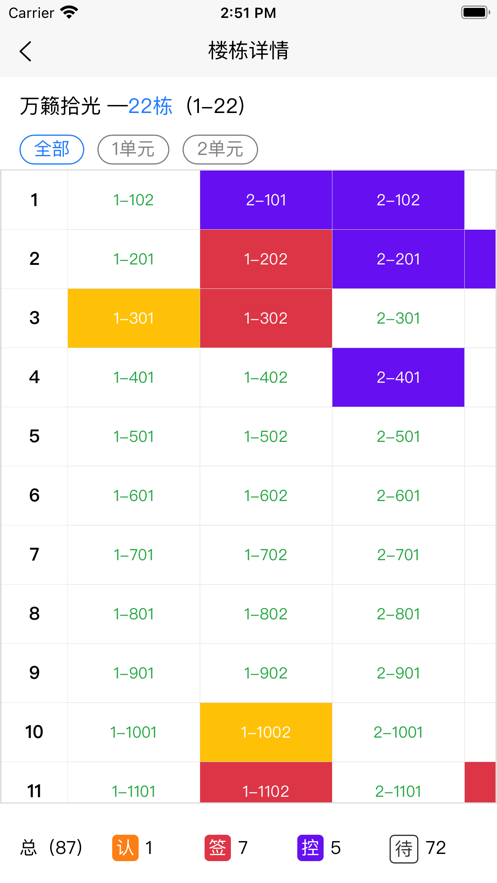Select purple room 2-101
The image size is (497, 883).
point(266,200)
